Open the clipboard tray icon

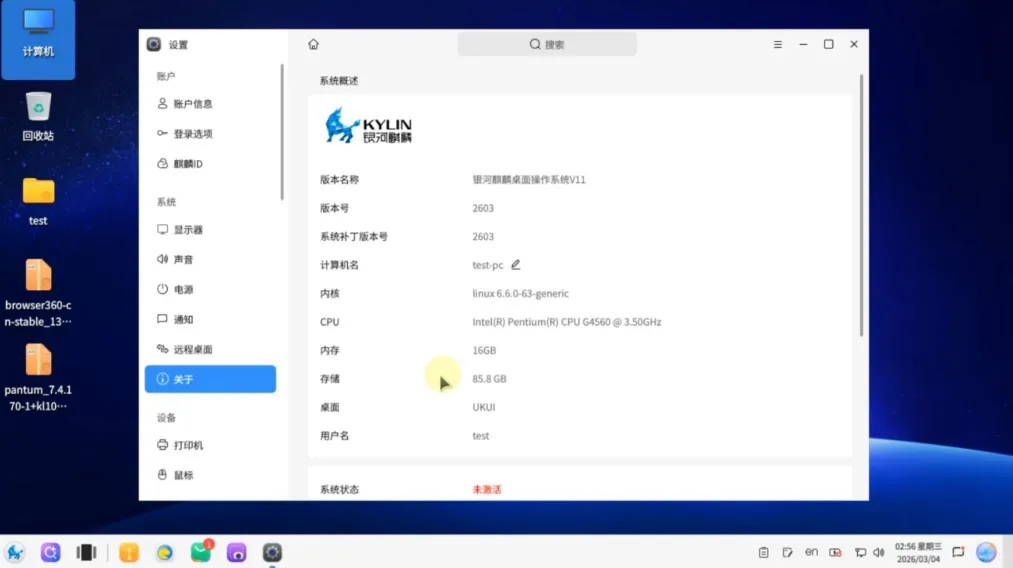pos(764,552)
